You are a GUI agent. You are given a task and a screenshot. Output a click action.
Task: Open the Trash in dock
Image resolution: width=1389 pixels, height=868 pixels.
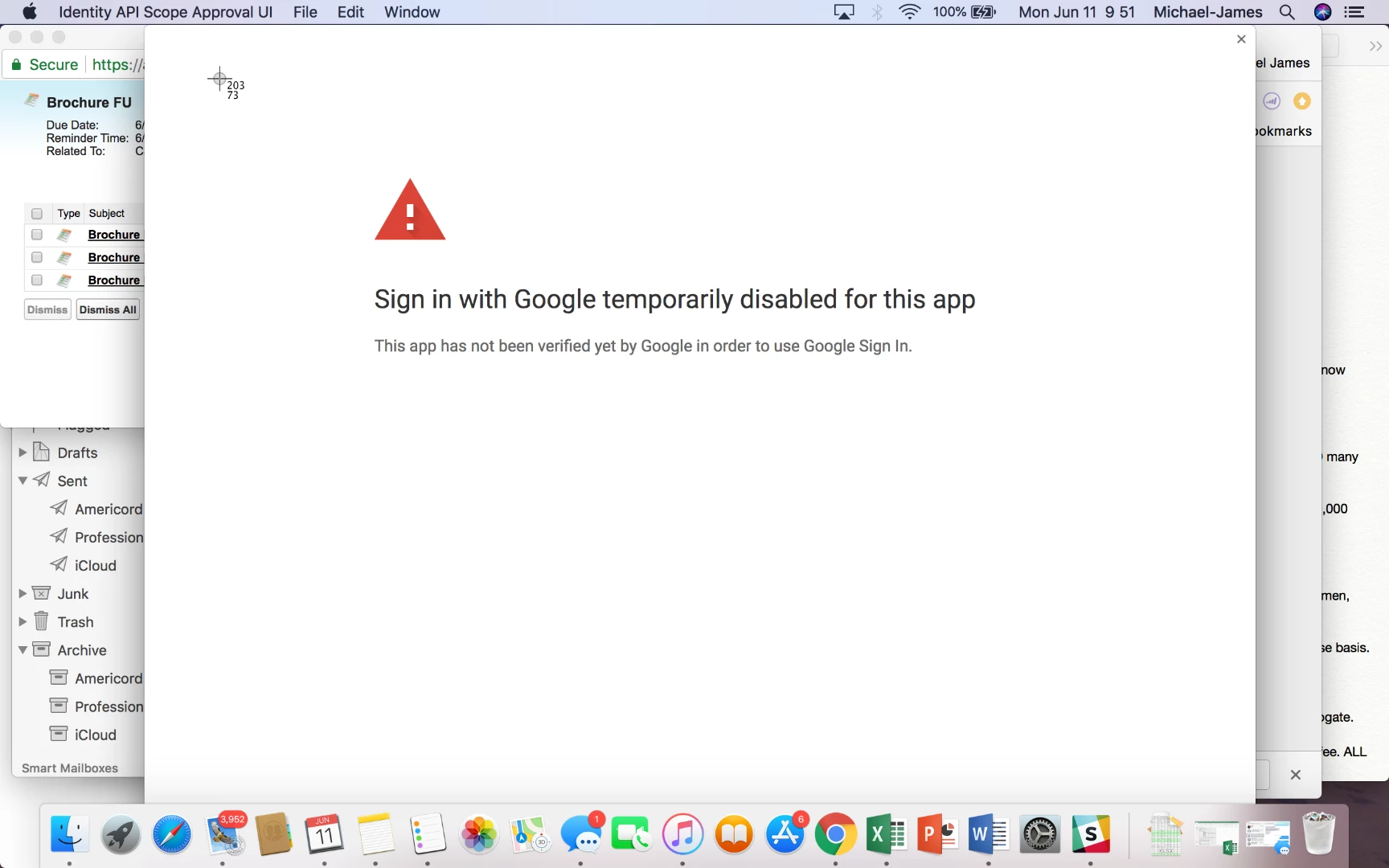[x=1319, y=833]
